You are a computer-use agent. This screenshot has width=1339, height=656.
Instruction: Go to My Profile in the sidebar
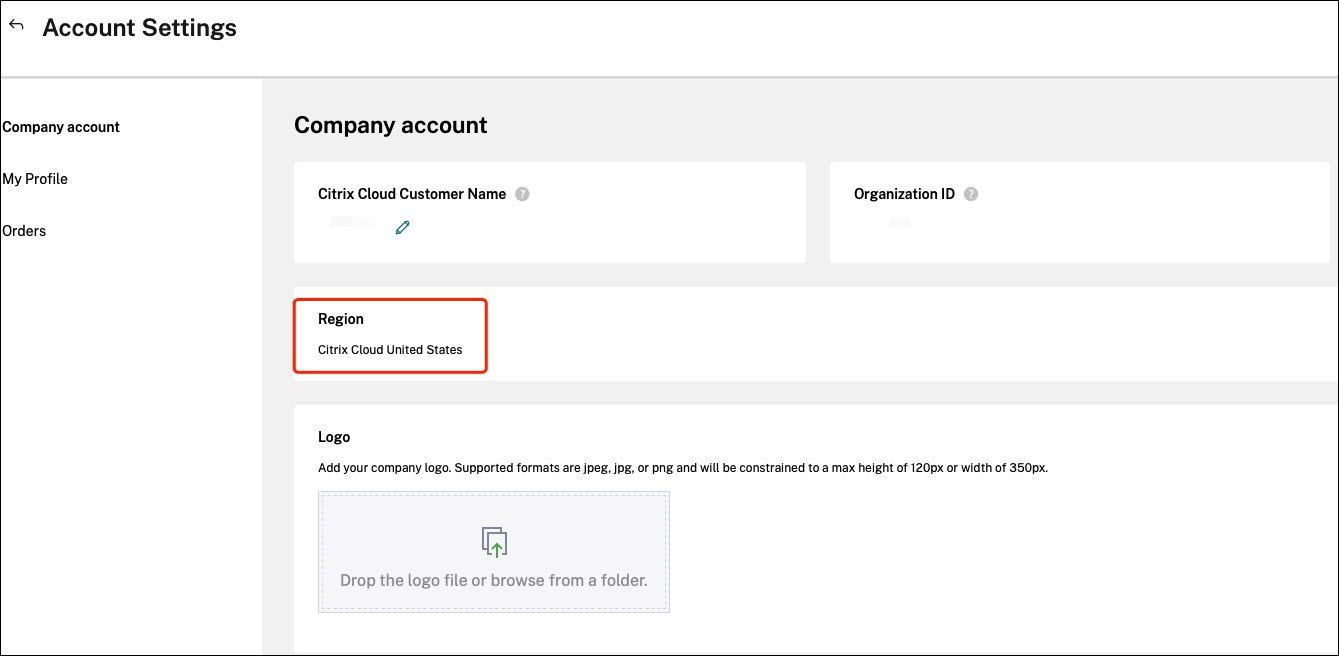tap(35, 179)
